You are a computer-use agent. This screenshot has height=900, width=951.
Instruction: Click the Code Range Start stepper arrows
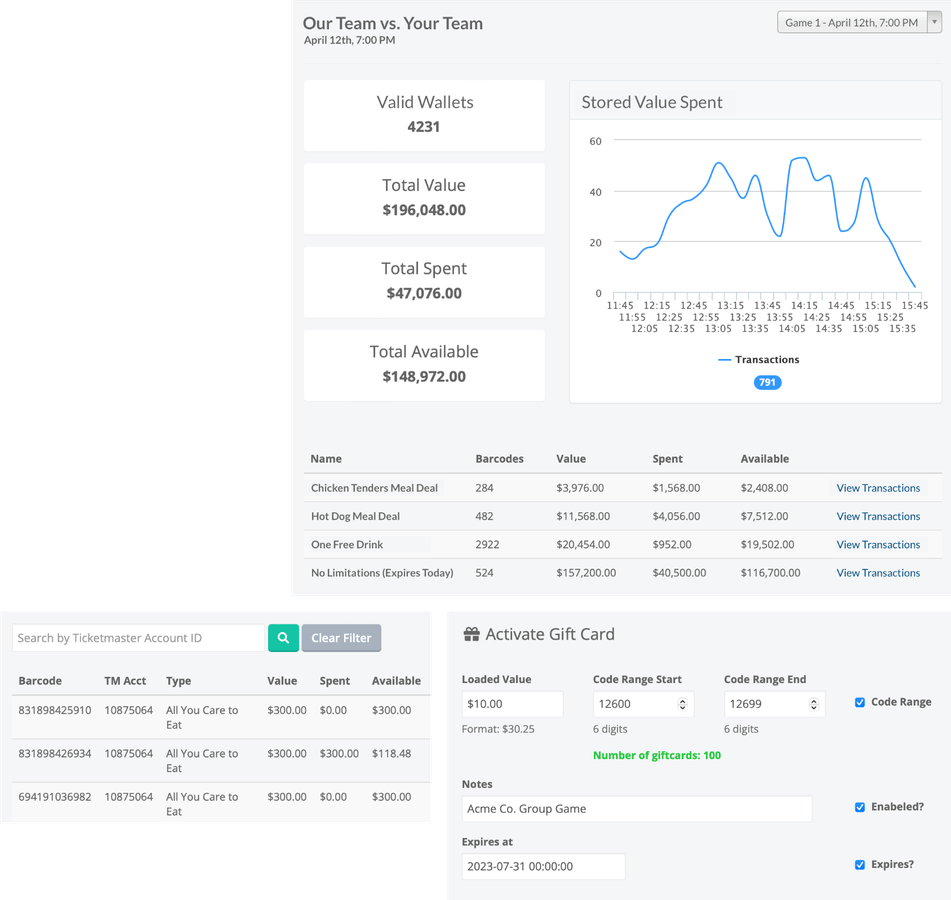point(682,704)
